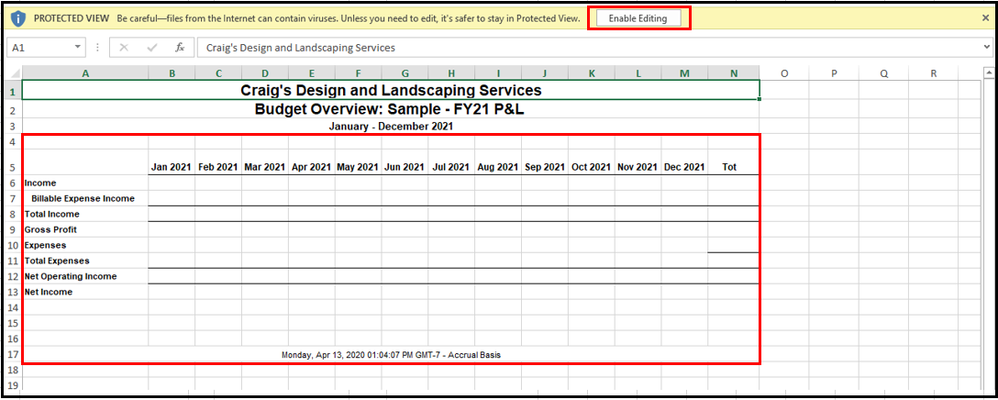Click the title cell Craig's Design and Landscaping Services
This screenshot has height=400, width=998.
coord(391,90)
